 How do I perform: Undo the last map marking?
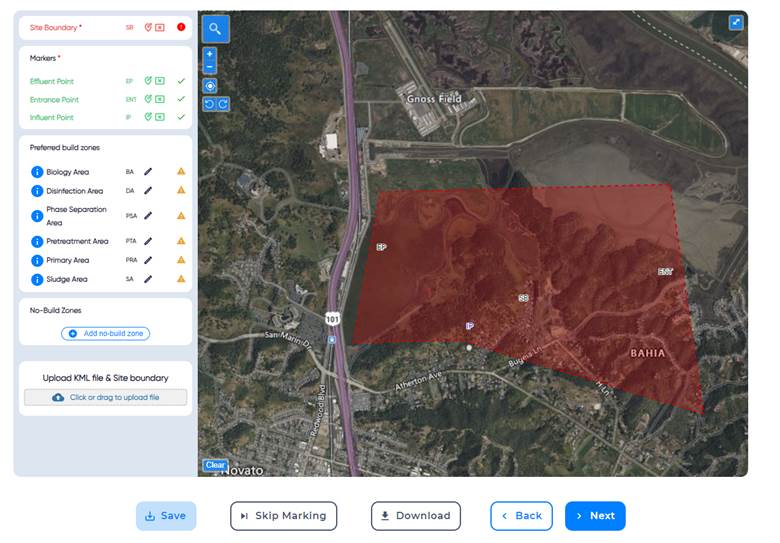tap(209, 104)
